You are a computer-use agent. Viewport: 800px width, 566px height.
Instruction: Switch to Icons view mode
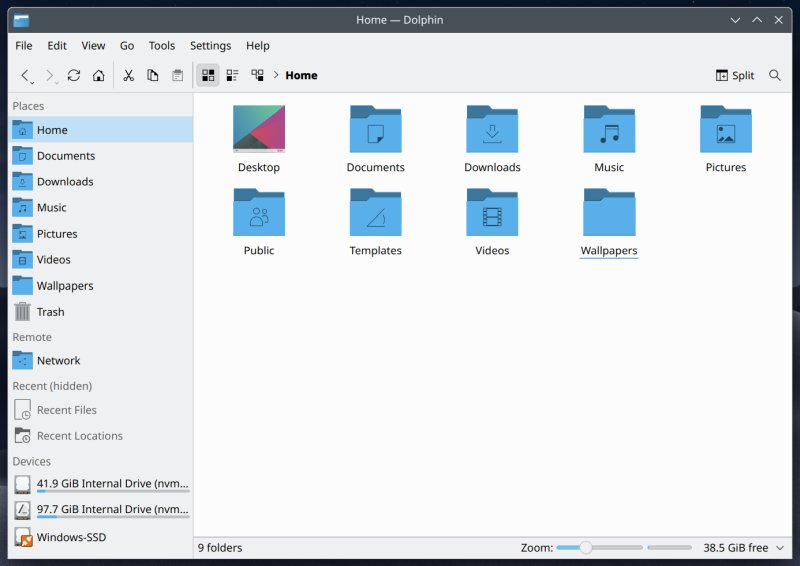point(207,75)
